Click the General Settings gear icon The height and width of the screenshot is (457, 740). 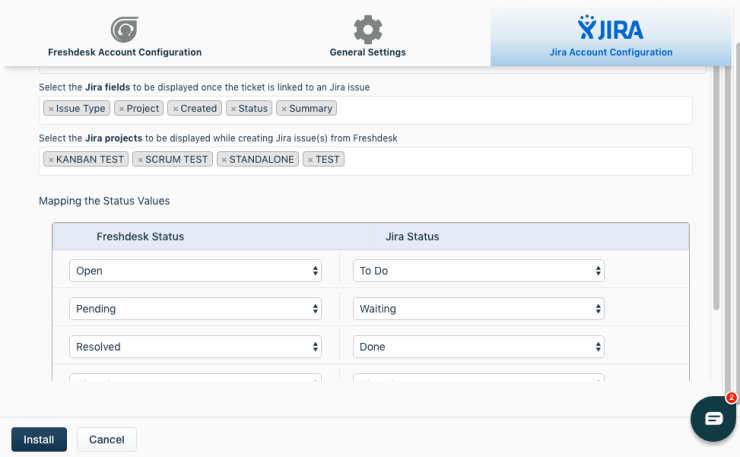click(x=368, y=28)
